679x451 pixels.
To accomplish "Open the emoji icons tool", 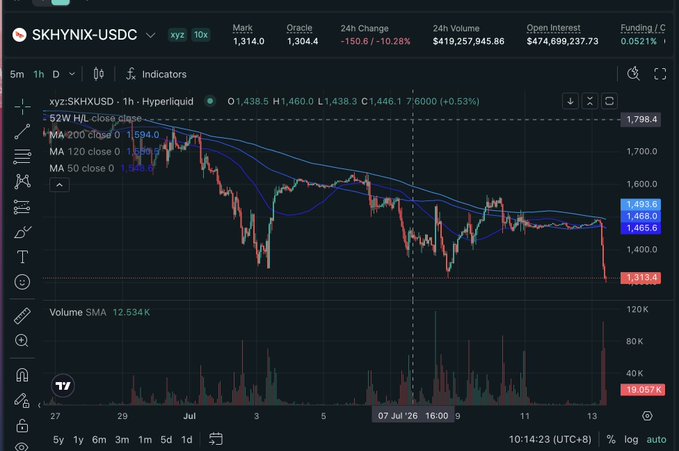I will (x=22, y=282).
